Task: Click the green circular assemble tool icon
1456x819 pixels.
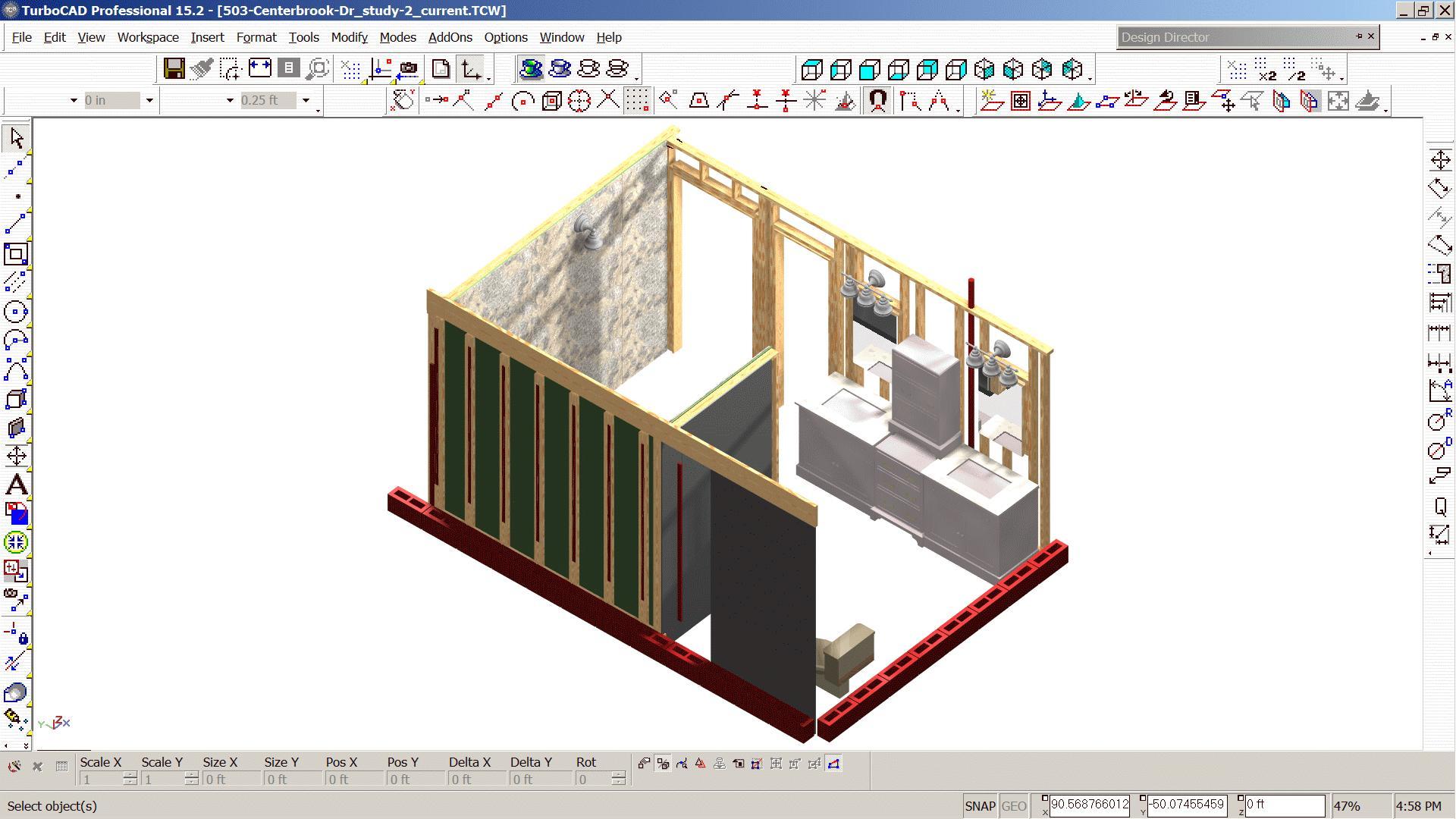Action: pos(16,541)
